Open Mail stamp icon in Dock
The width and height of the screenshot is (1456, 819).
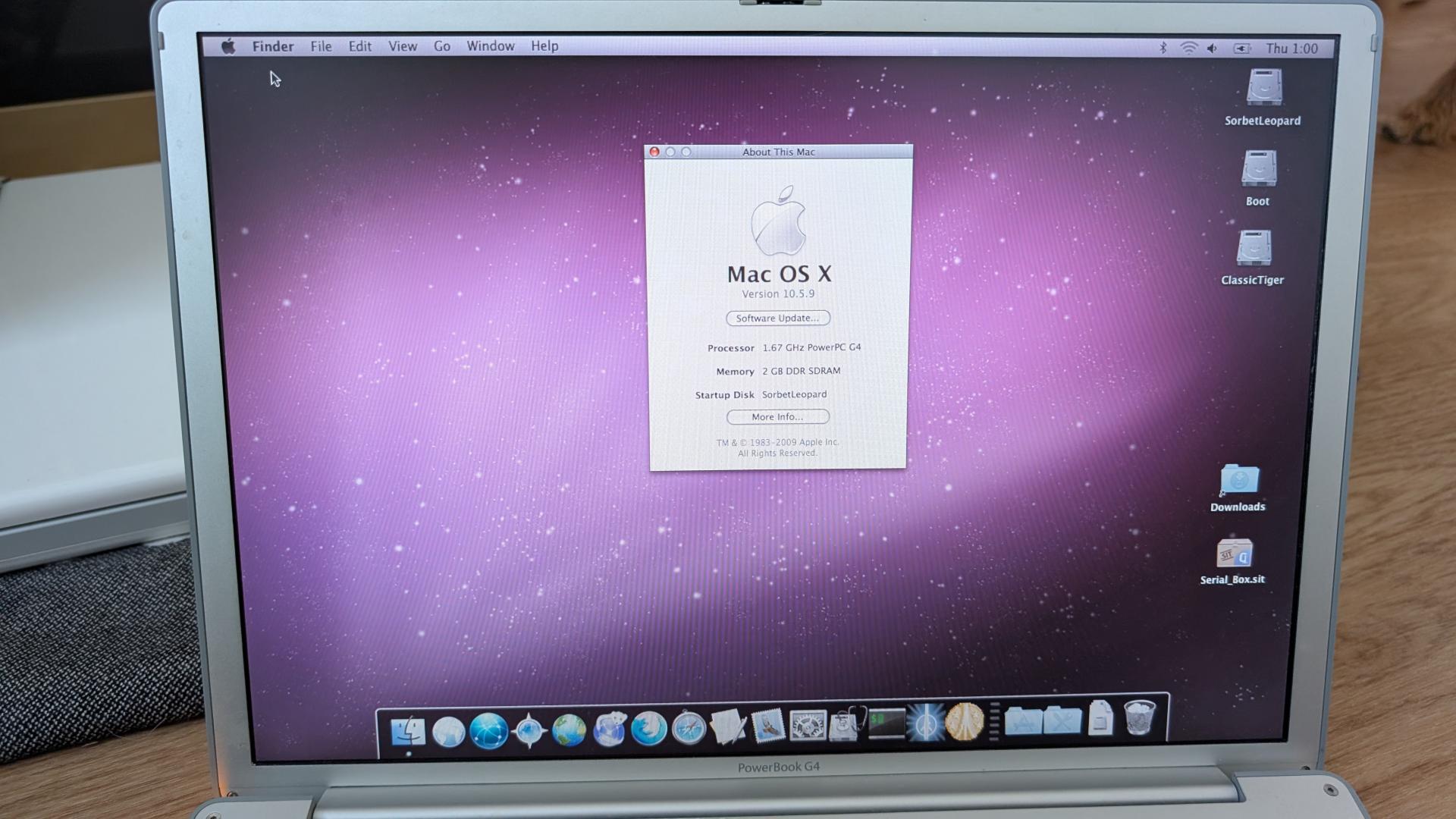point(768,726)
